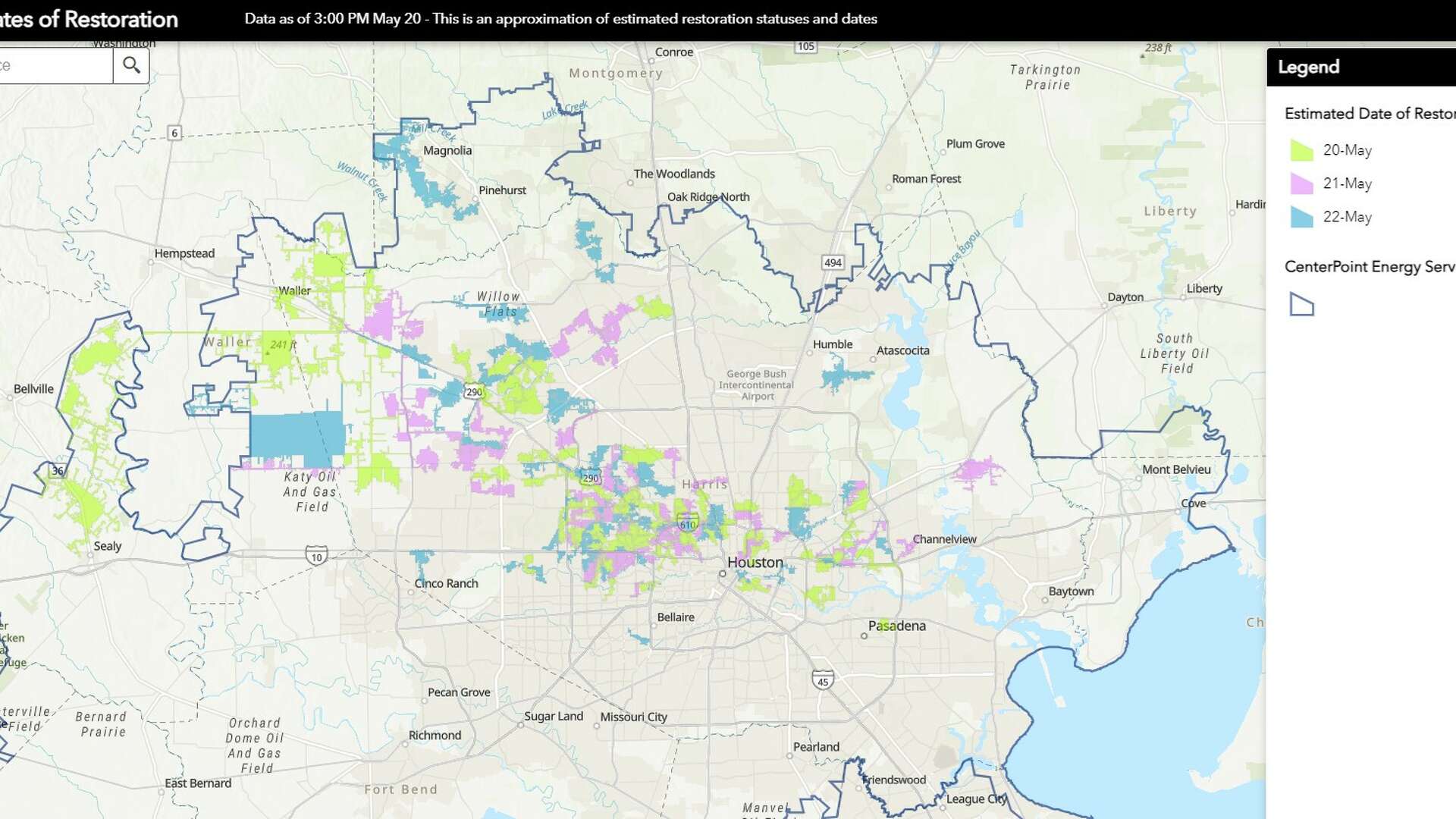Click the Estimated Date of Restoration legend heading

pos(1365,114)
